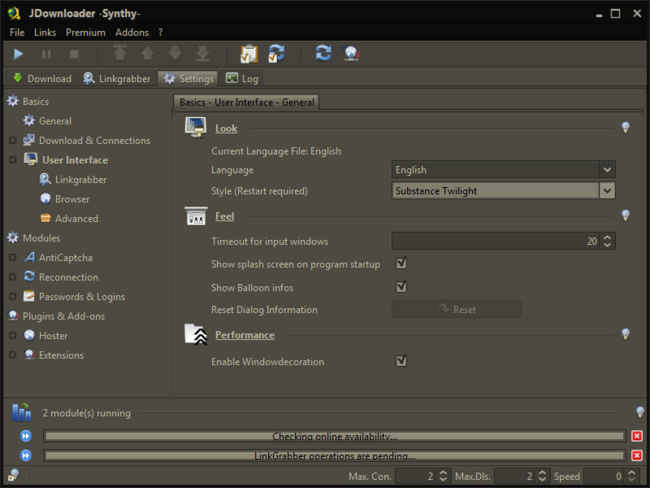This screenshot has height=488, width=650.
Task: Expand the Passwords & Logins node
Action: coord(12,296)
